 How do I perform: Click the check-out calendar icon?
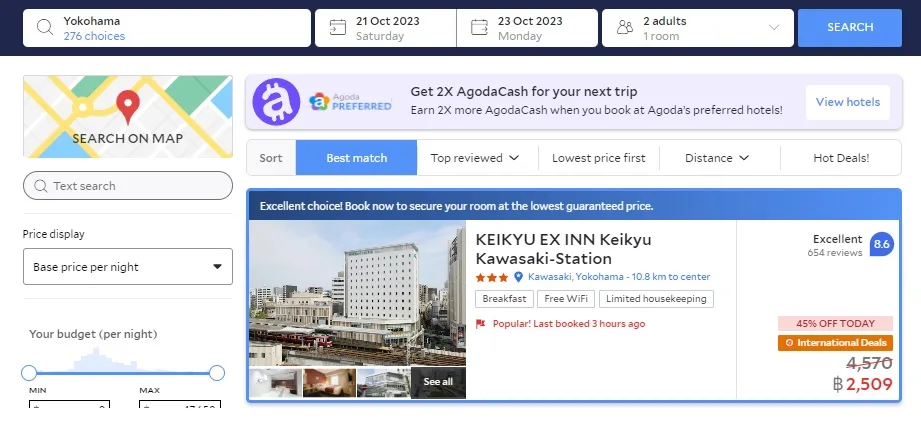pyautogui.click(x=479, y=27)
